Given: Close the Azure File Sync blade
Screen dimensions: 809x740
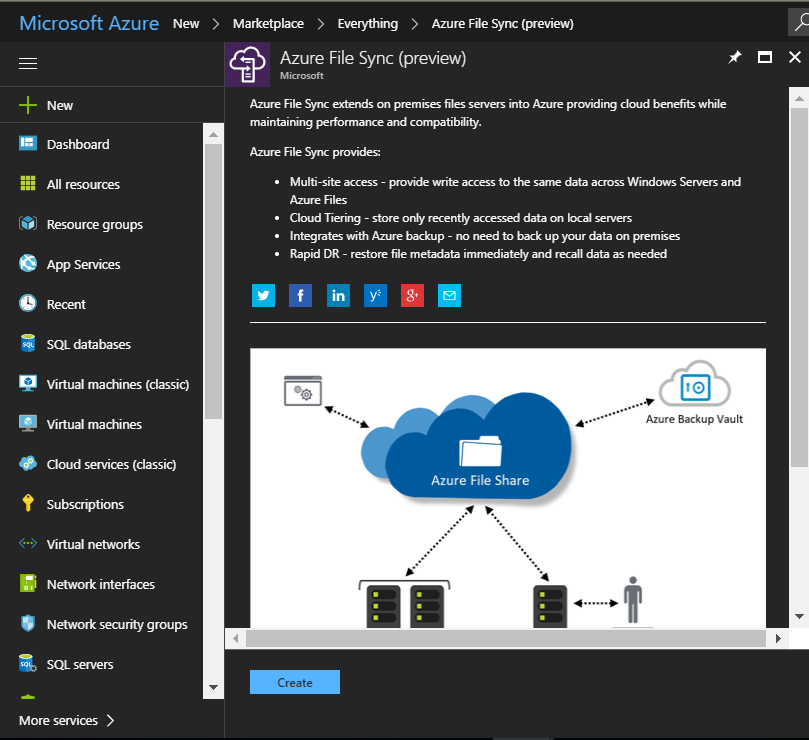Looking at the screenshot, I should coord(795,57).
